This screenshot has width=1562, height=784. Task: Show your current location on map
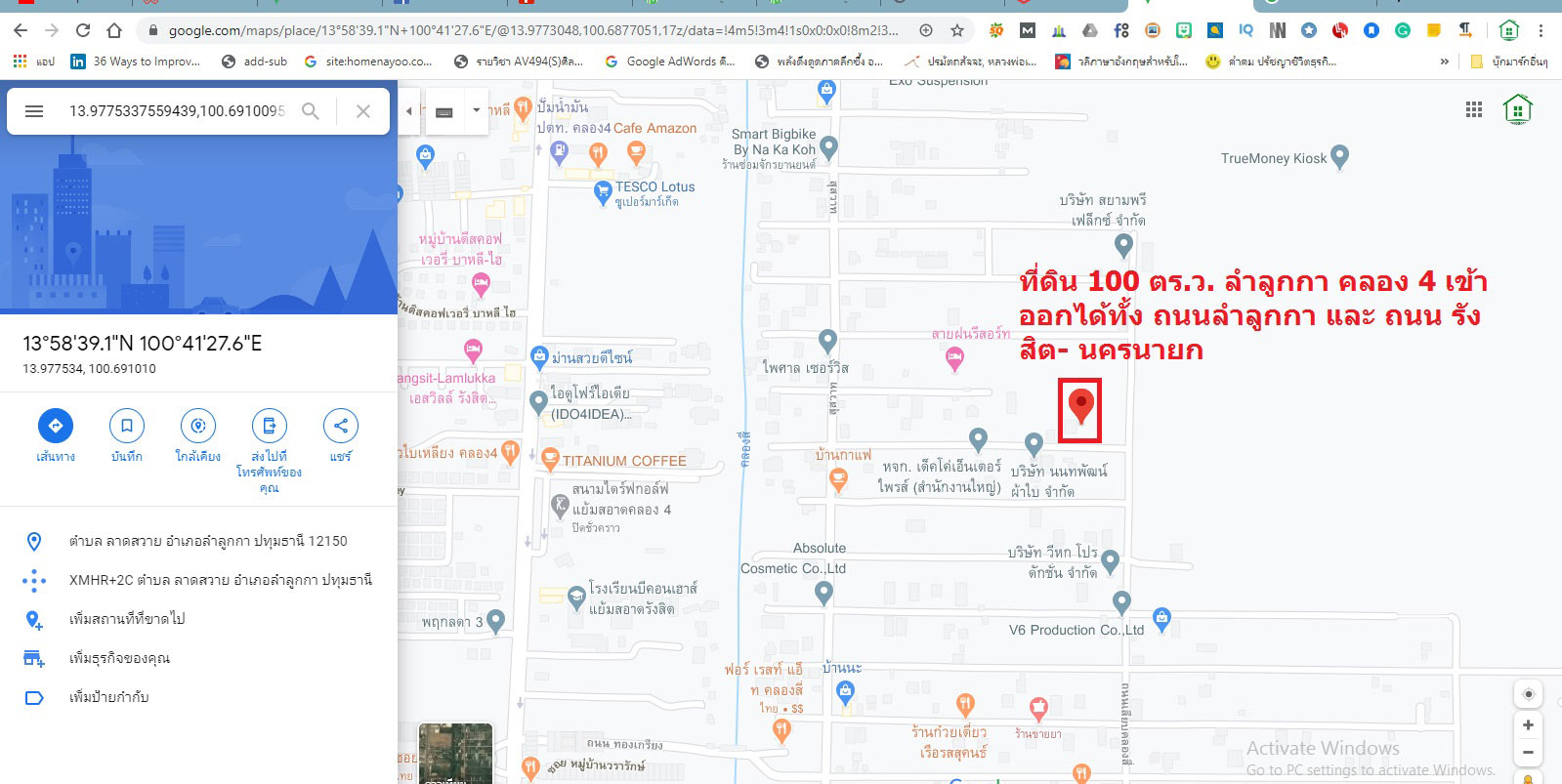[x=1529, y=694]
